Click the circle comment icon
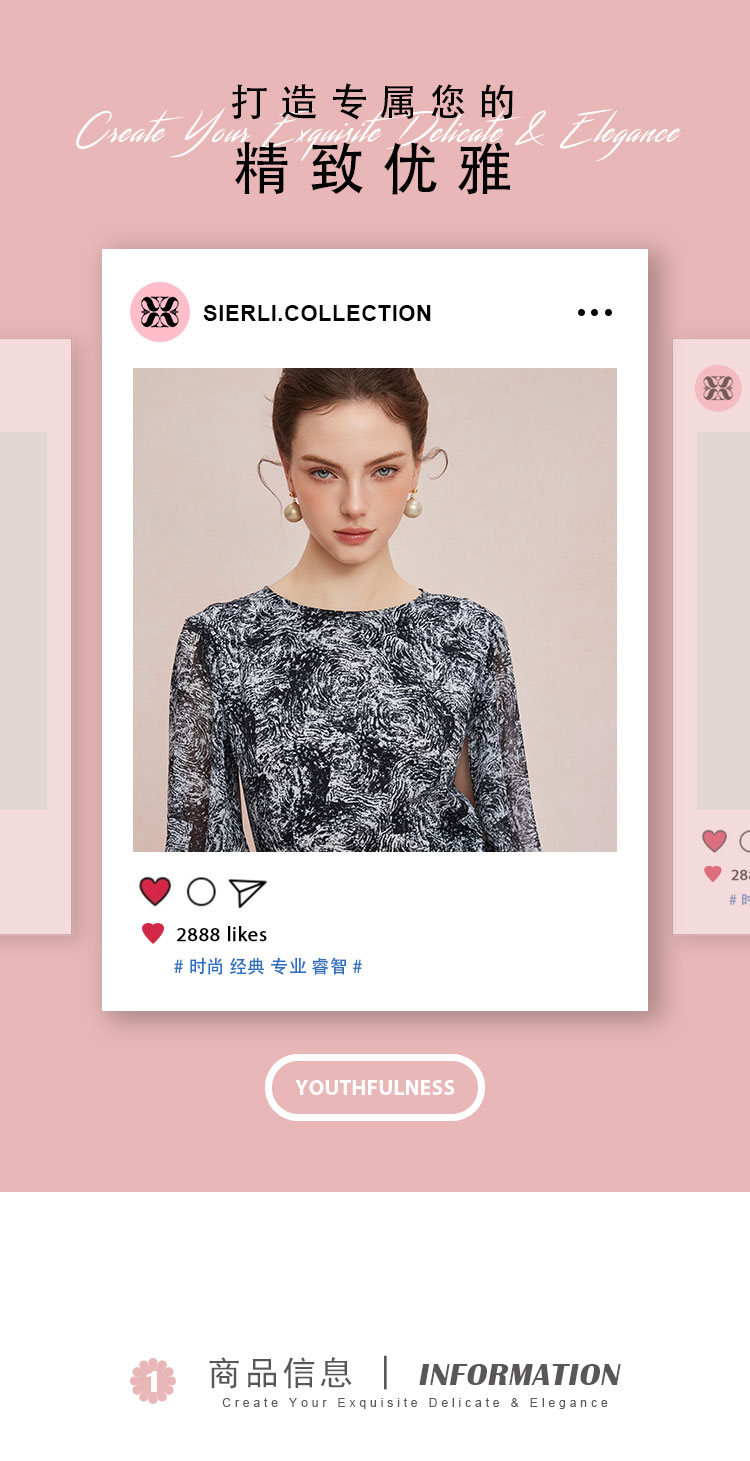This screenshot has height=1461, width=750. tap(201, 891)
